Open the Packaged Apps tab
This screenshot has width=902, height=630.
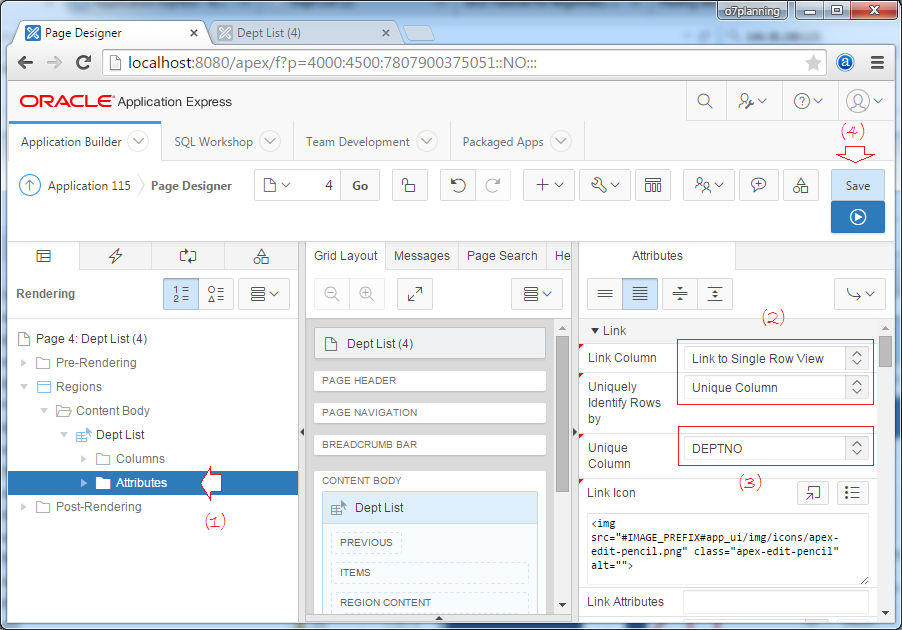tap(503, 142)
